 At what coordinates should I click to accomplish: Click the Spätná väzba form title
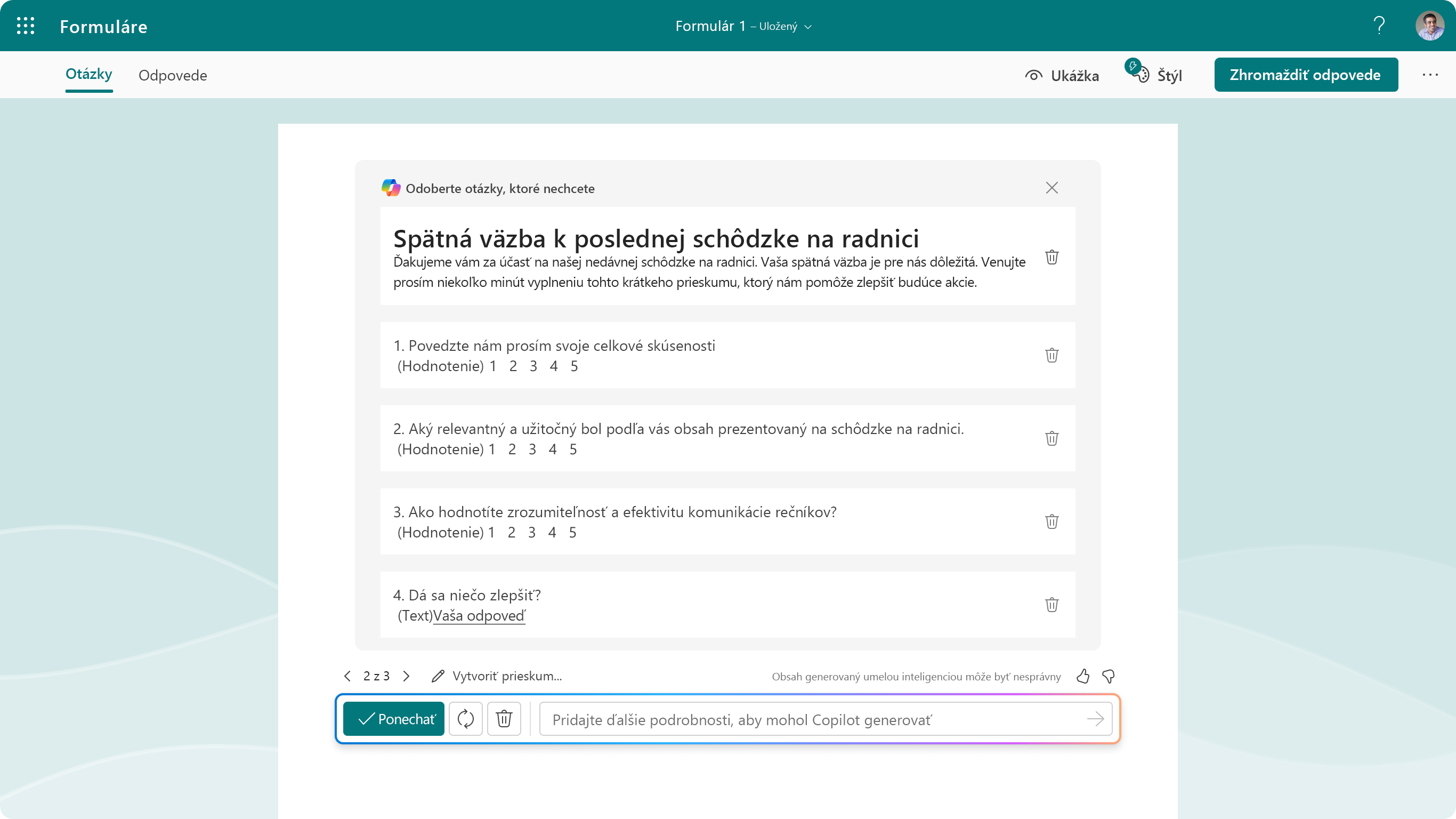tap(656, 239)
